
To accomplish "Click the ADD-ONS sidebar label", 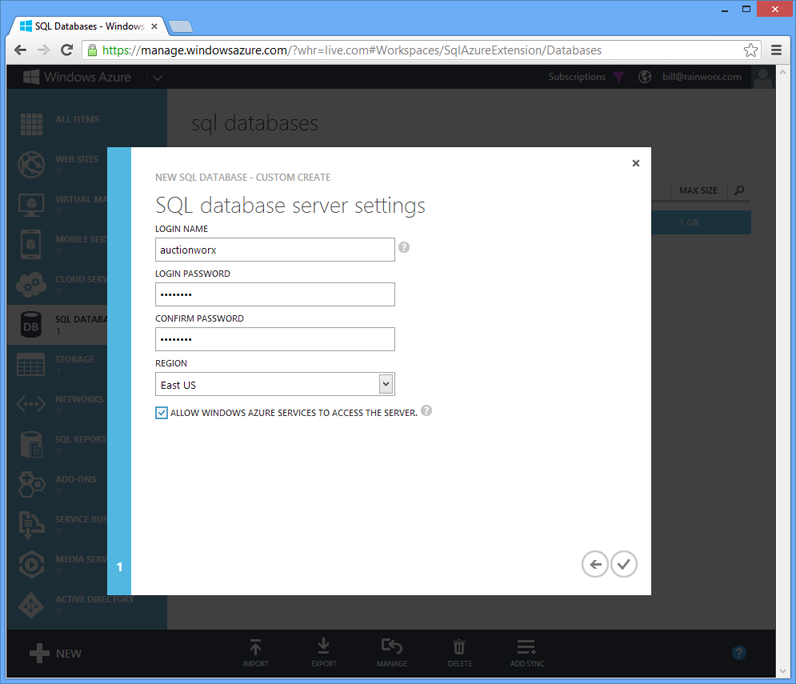I will click(76, 479).
